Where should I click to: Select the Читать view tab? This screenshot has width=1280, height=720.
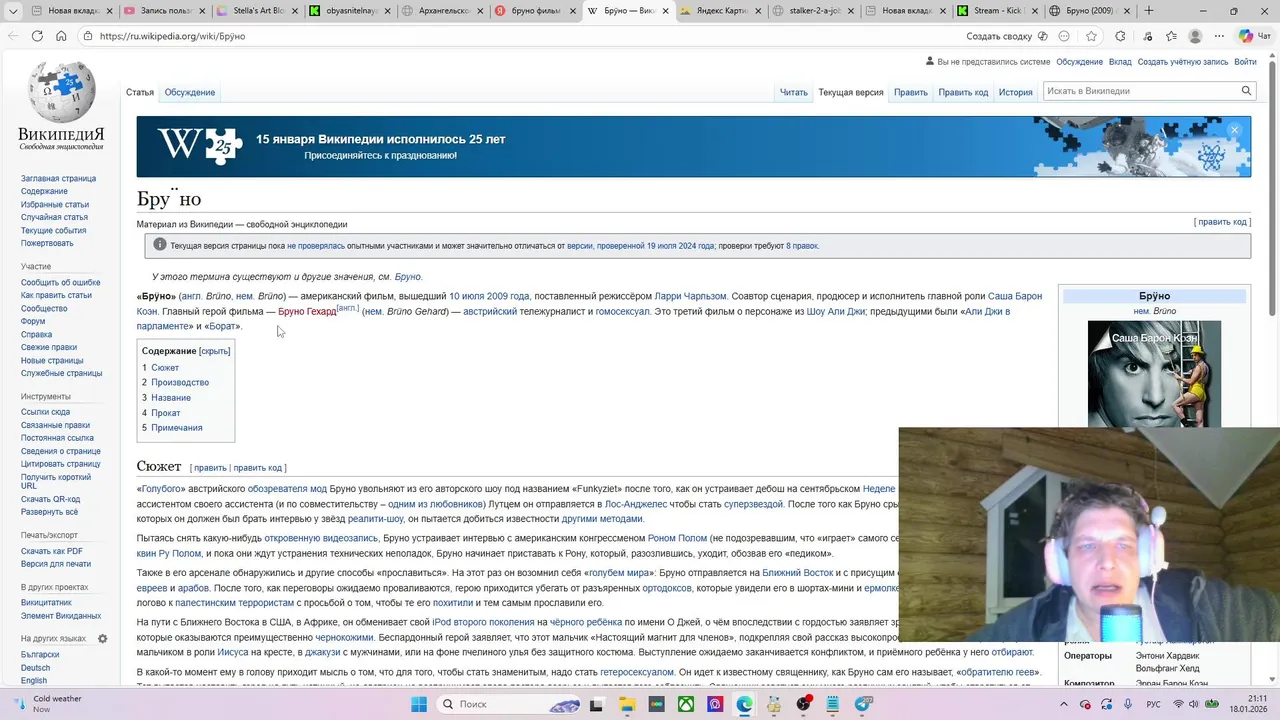[793, 92]
